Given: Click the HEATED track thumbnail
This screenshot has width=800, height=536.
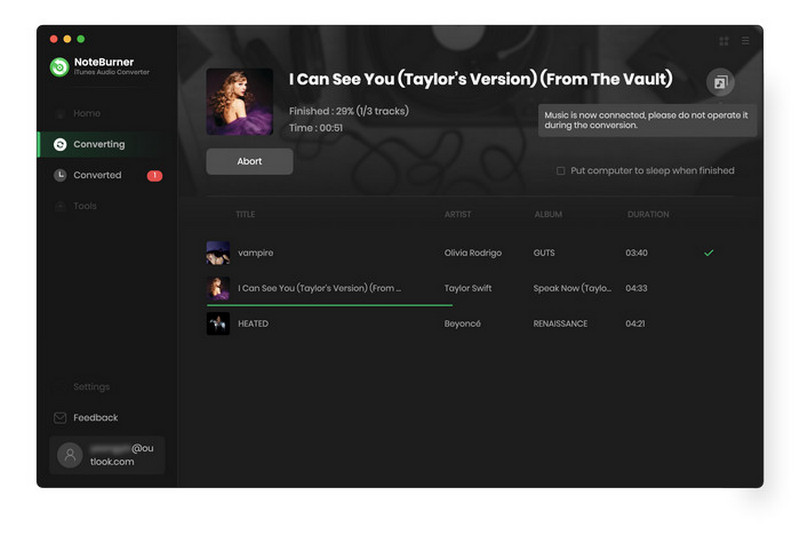Looking at the screenshot, I should pyautogui.click(x=218, y=323).
